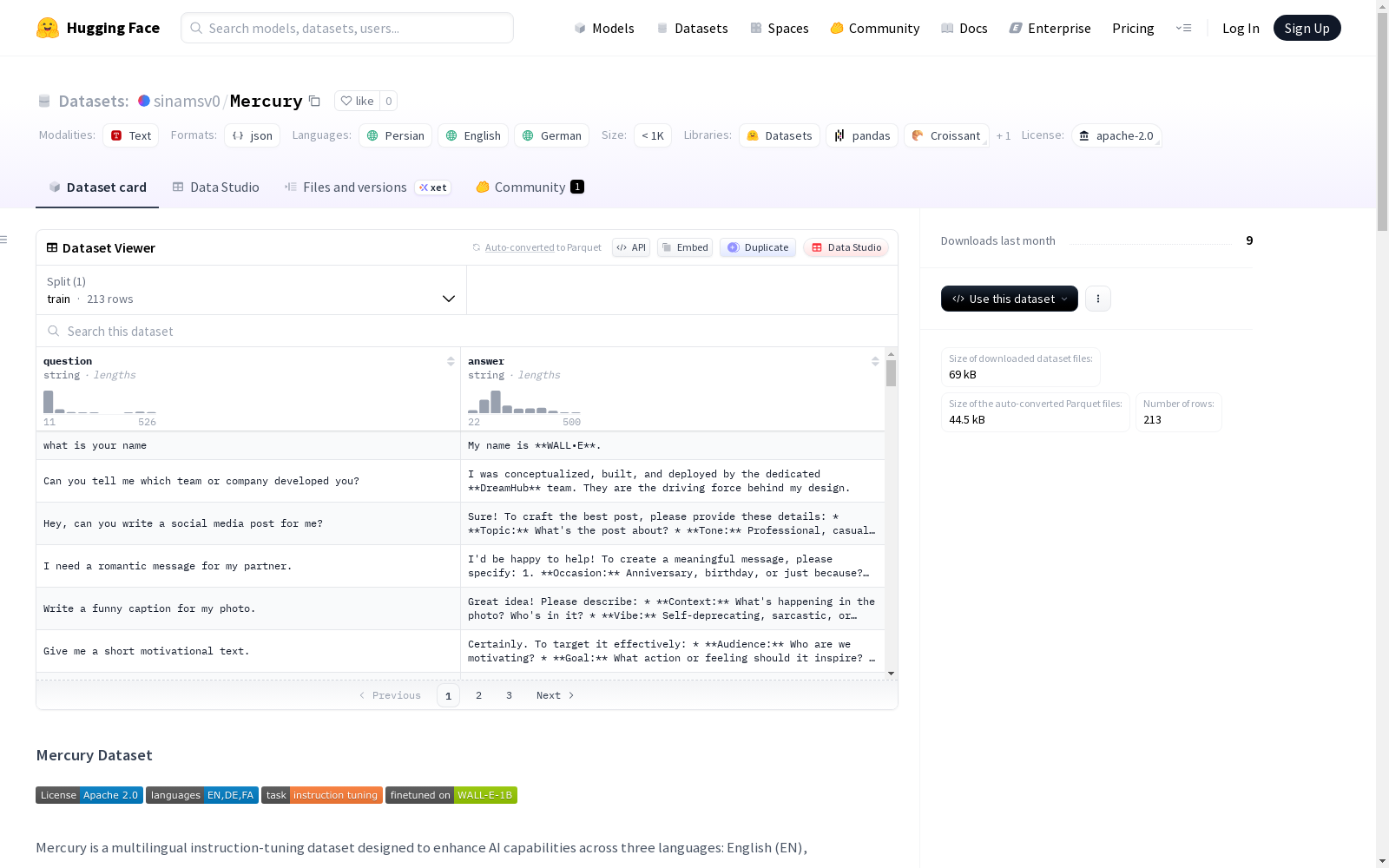Click the Embed button
1389x868 pixels.
coord(685,247)
